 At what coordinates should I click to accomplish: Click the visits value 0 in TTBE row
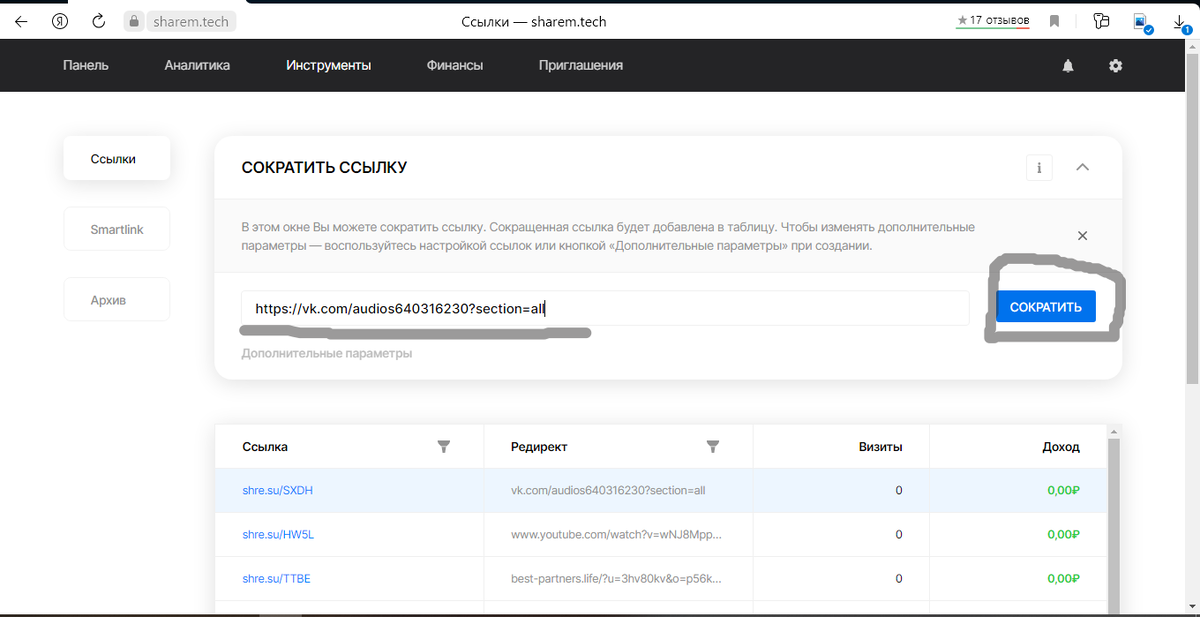899,579
